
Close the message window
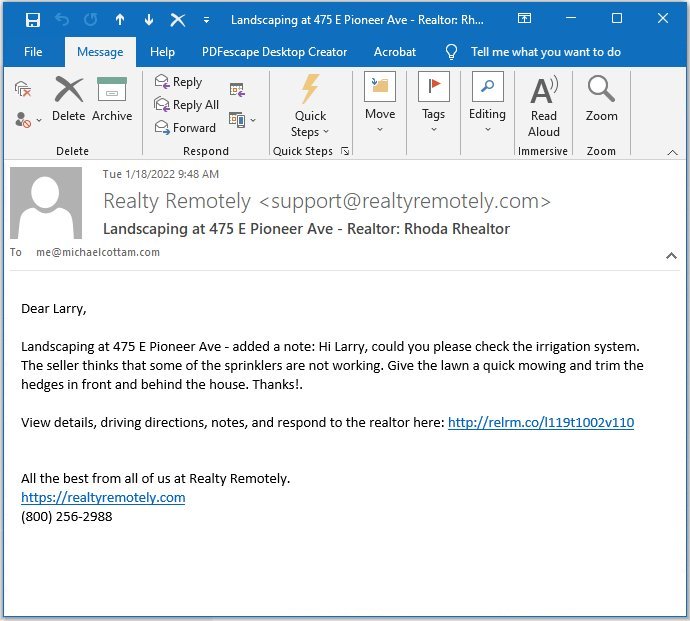coord(663,18)
